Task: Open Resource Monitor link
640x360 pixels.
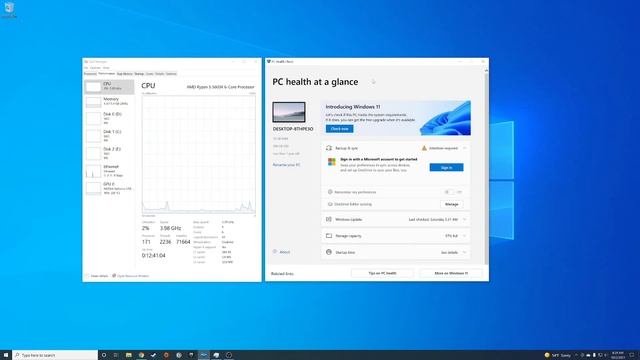Action: coord(133,276)
